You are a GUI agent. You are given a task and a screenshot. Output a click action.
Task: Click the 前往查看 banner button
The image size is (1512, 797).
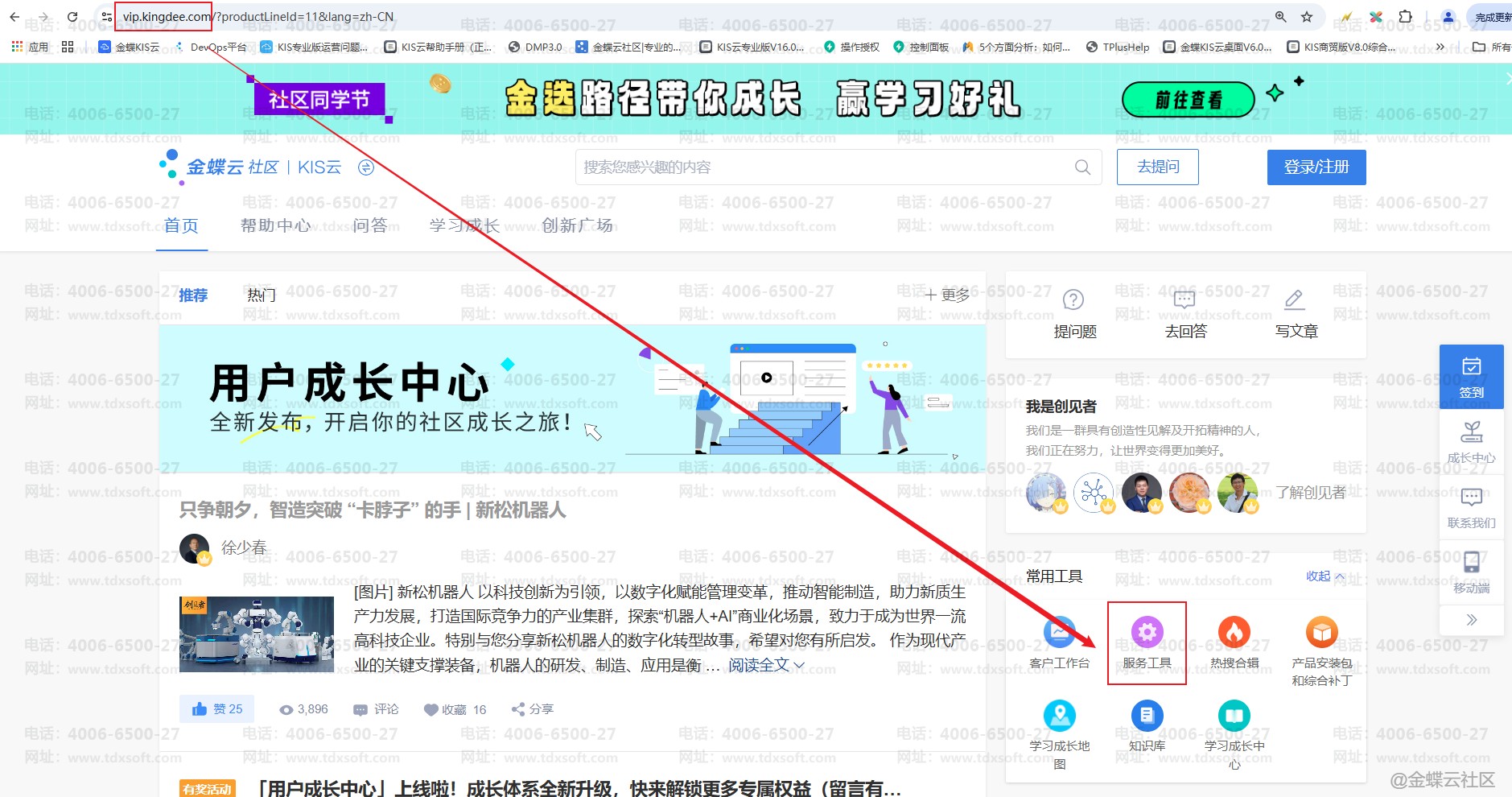click(1189, 100)
